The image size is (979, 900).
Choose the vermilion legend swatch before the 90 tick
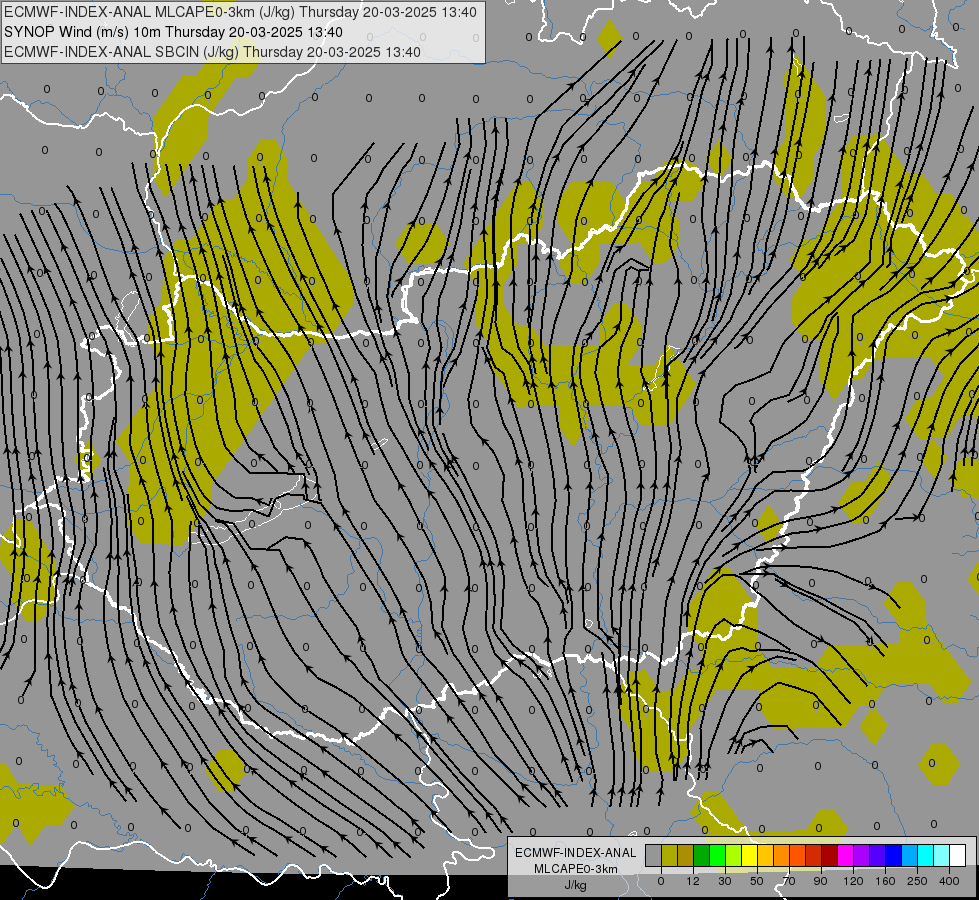coord(814,855)
